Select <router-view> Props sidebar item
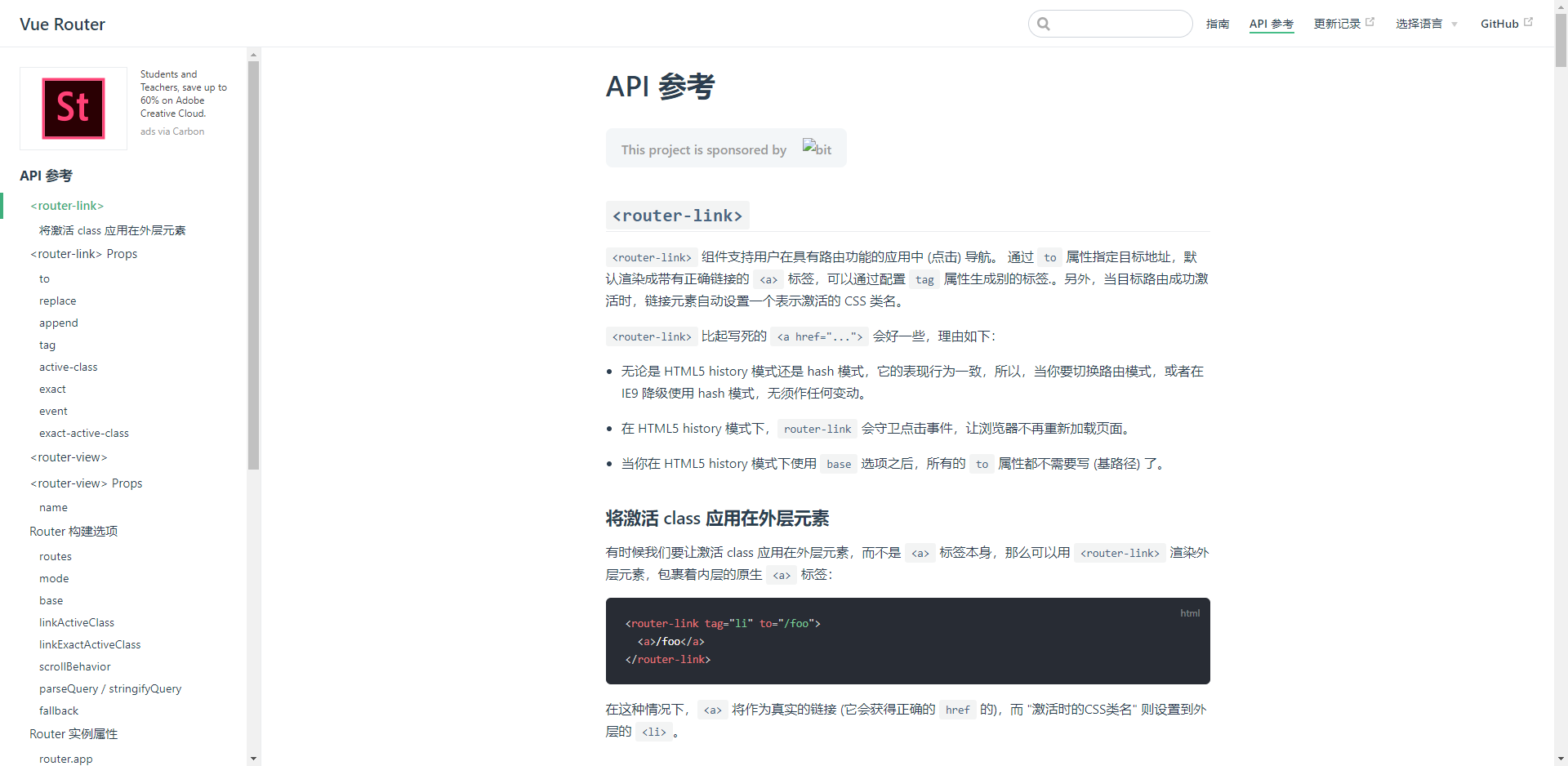This screenshot has width=1568, height=766. (x=87, y=483)
